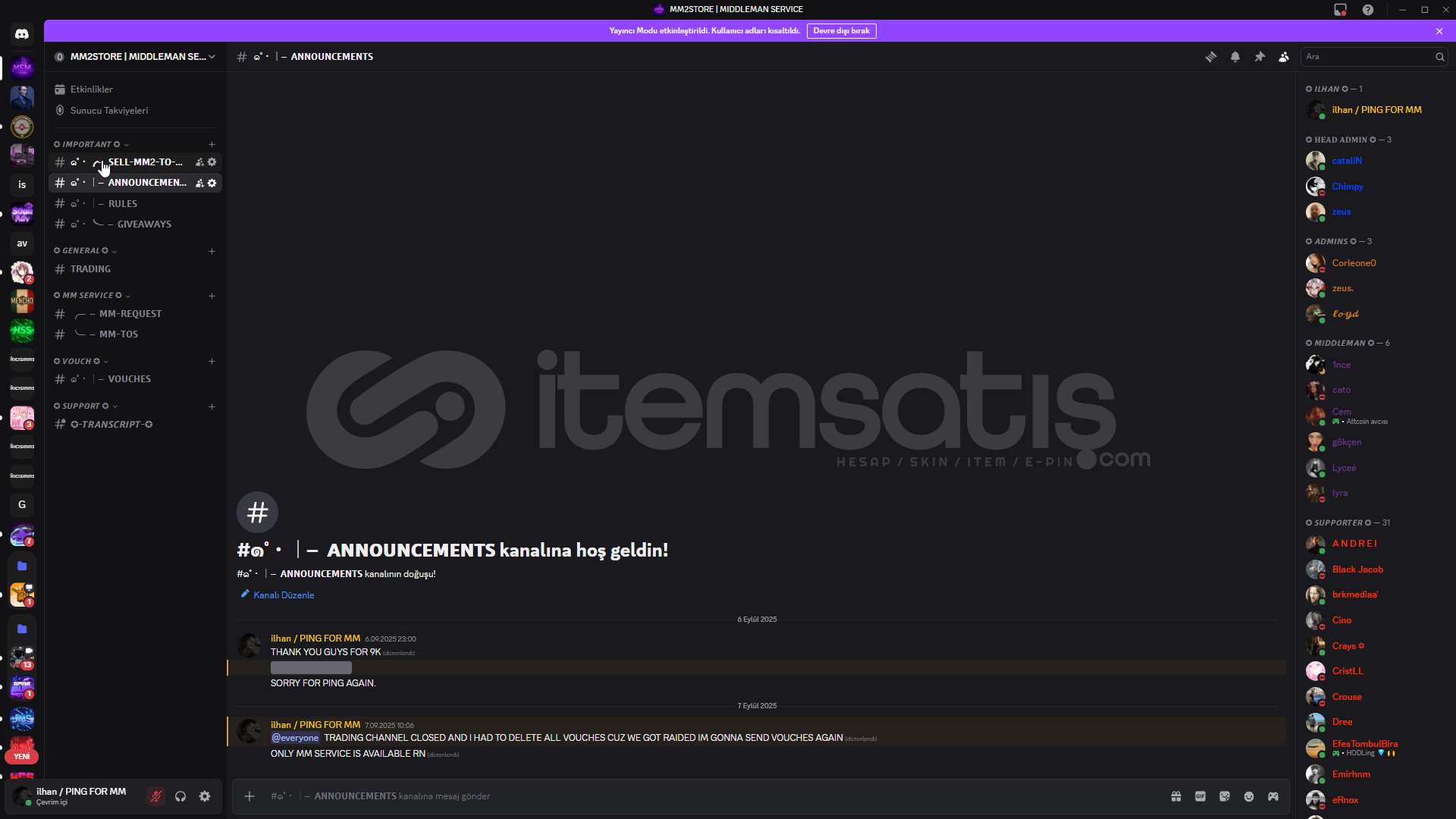Toggle member list icon
The image size is (1456, 819).
pyautogui.click(x=1284, y=57)
